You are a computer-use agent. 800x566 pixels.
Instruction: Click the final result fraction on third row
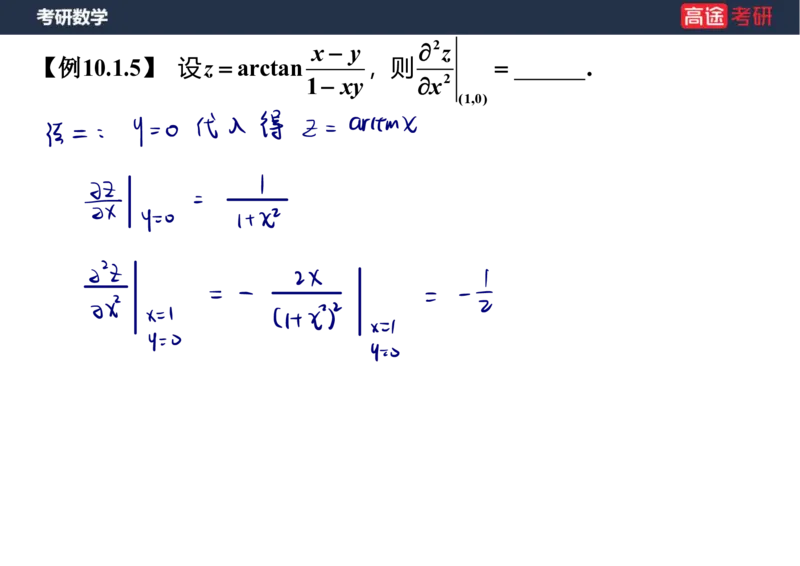coord(485,292)
